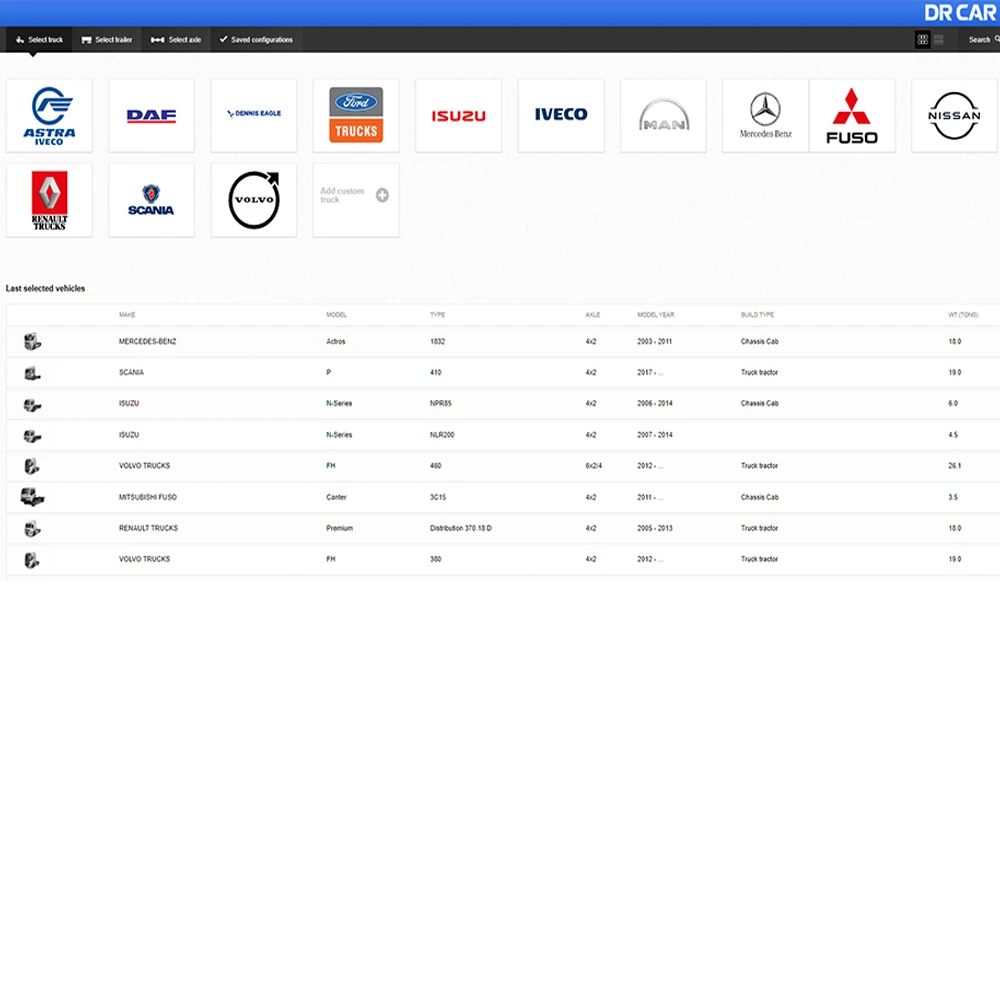
Task: Click the Premium model cell
Action: click(x=339, y=529)
